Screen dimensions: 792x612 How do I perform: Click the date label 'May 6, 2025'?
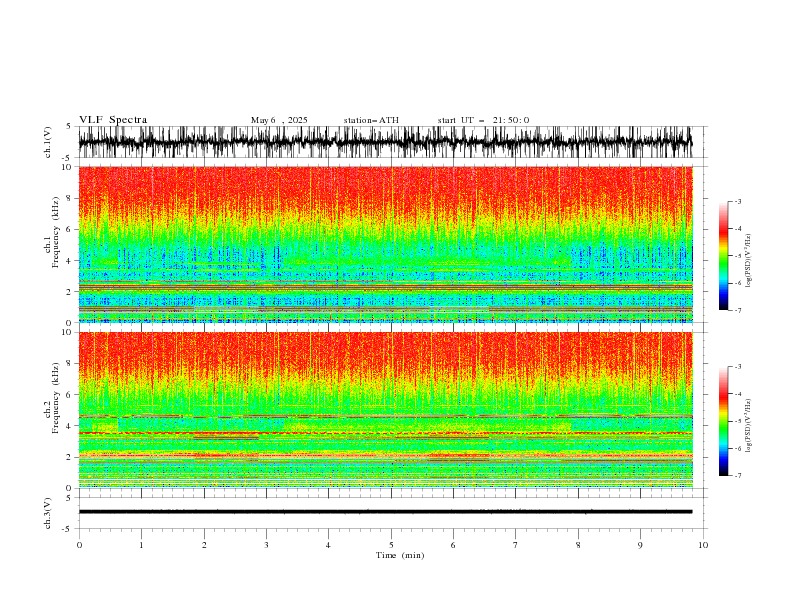279,120
